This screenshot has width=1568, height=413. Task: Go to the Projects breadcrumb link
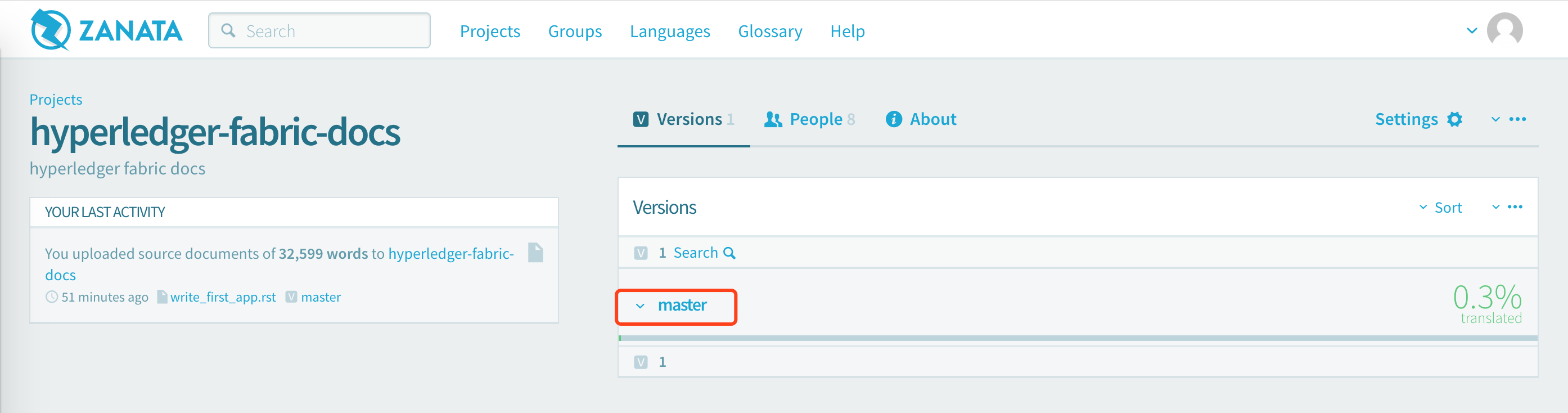[55, 99]
